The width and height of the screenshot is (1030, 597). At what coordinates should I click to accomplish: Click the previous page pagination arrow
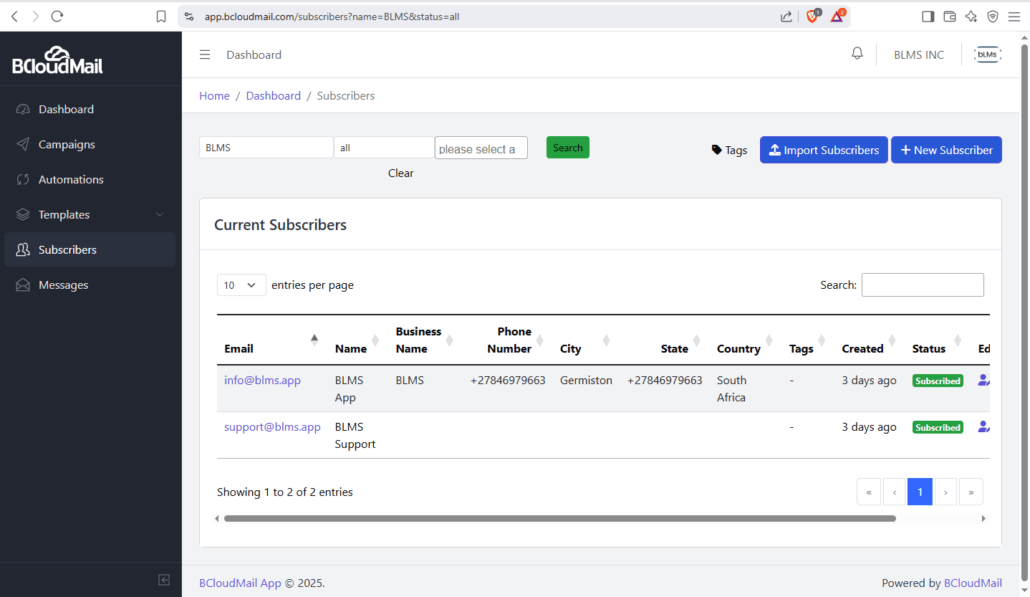tap(895, 492)
